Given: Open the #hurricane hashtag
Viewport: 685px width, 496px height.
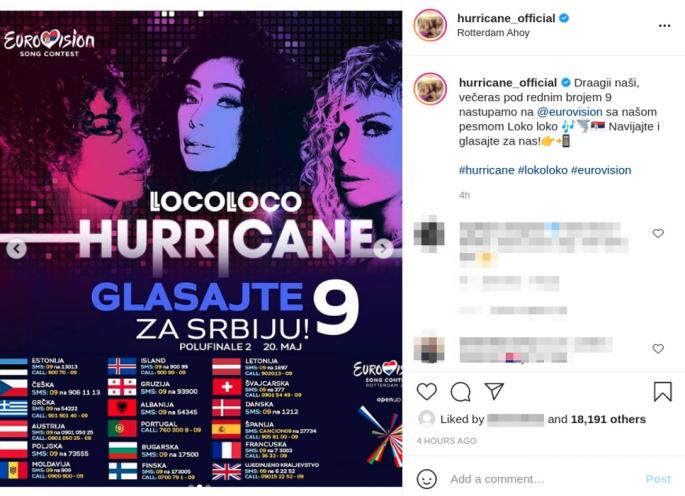Looking at the screenshot, I should tap(486, 170).
